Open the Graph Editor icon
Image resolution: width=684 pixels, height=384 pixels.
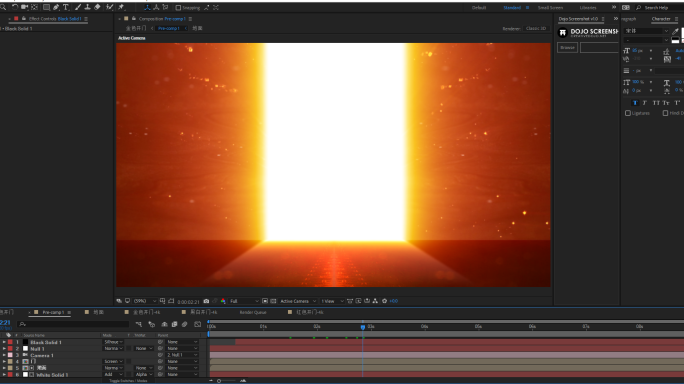198,324
